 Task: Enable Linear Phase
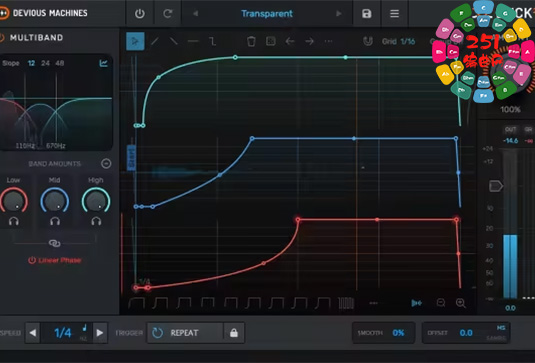55,260
